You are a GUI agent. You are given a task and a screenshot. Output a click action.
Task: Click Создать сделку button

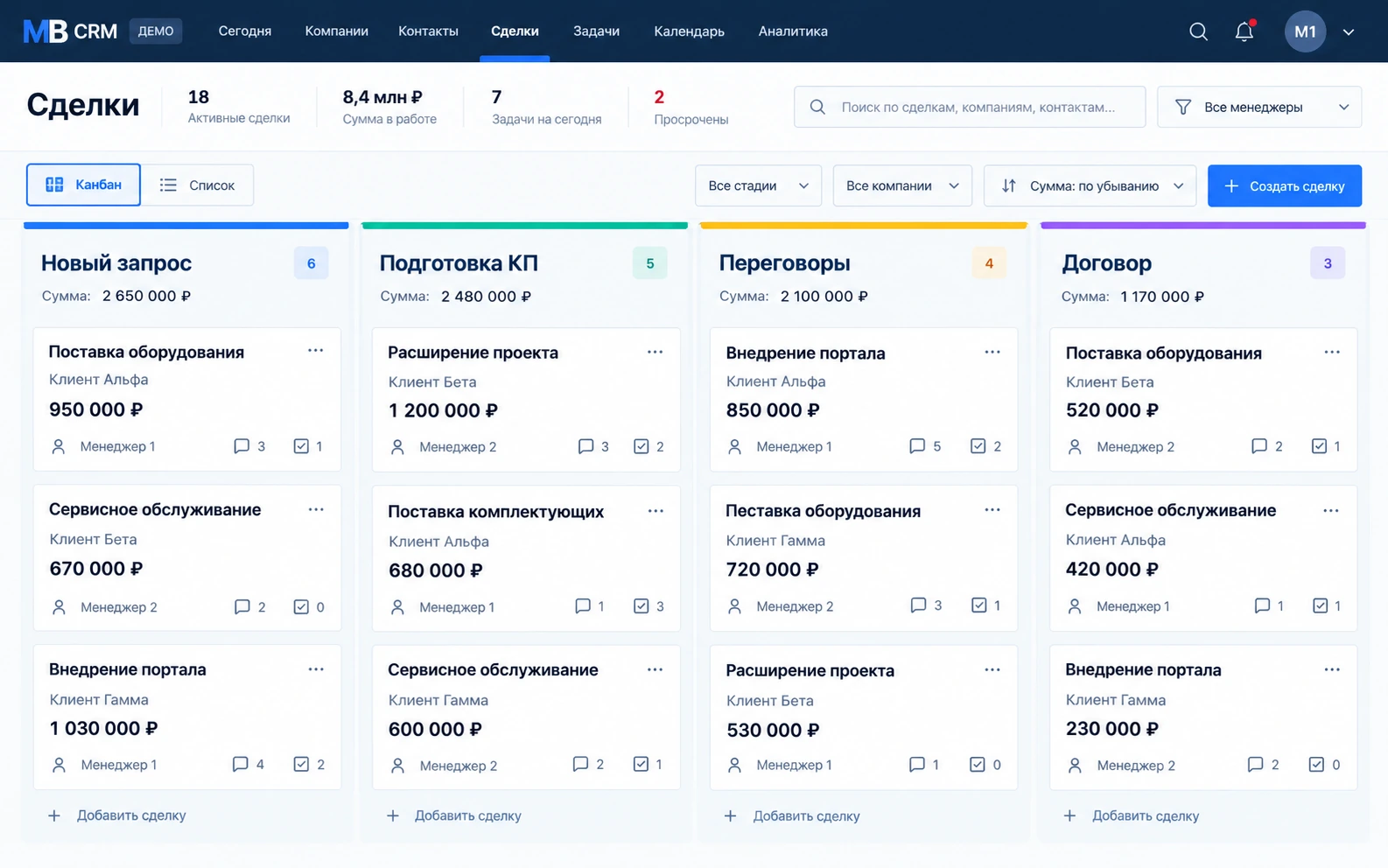(1285, 185)
